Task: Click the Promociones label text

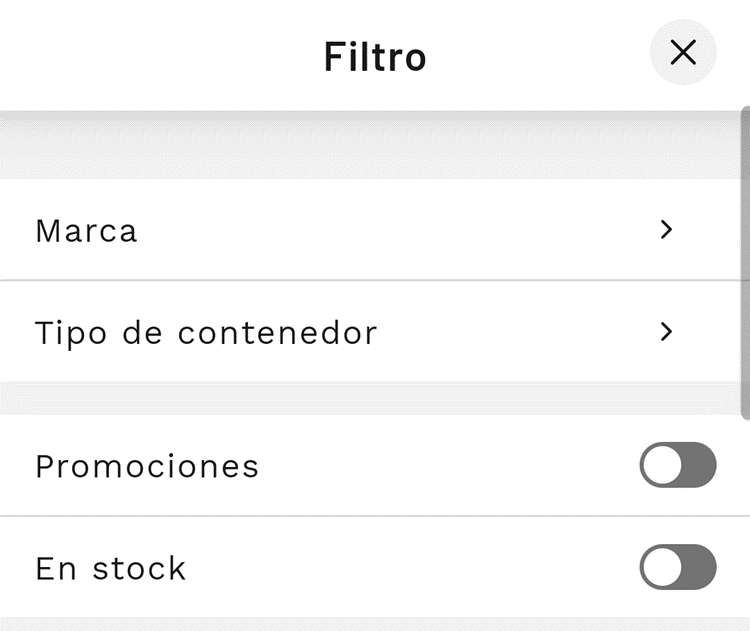Action: tap(147, 466)
